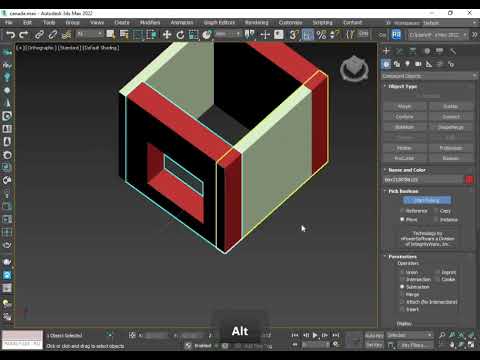The height and width of the screenshot is (360, 480).
Task: Activate Bind to Space Warp tool
Action: click(66, 35)
